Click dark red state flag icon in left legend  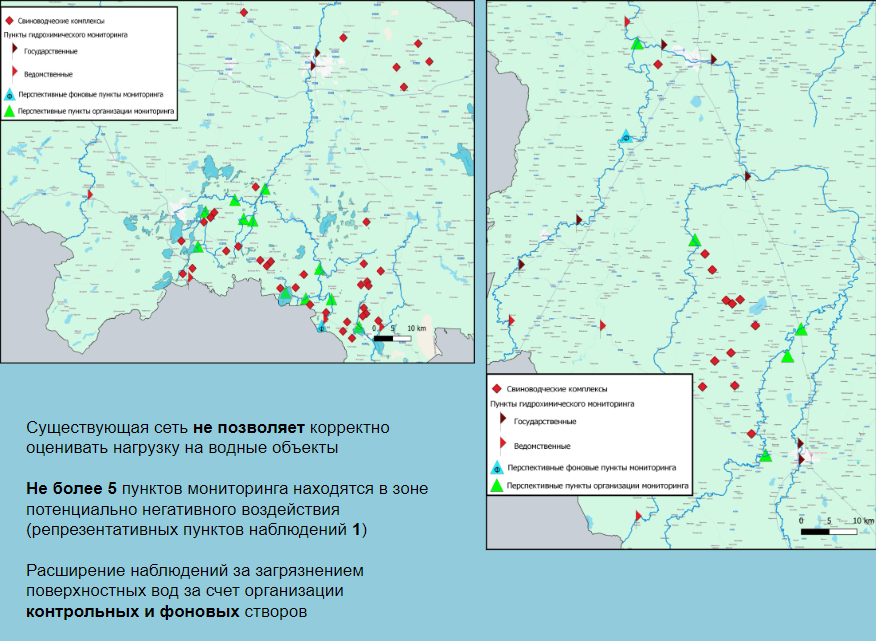(15, 50)
